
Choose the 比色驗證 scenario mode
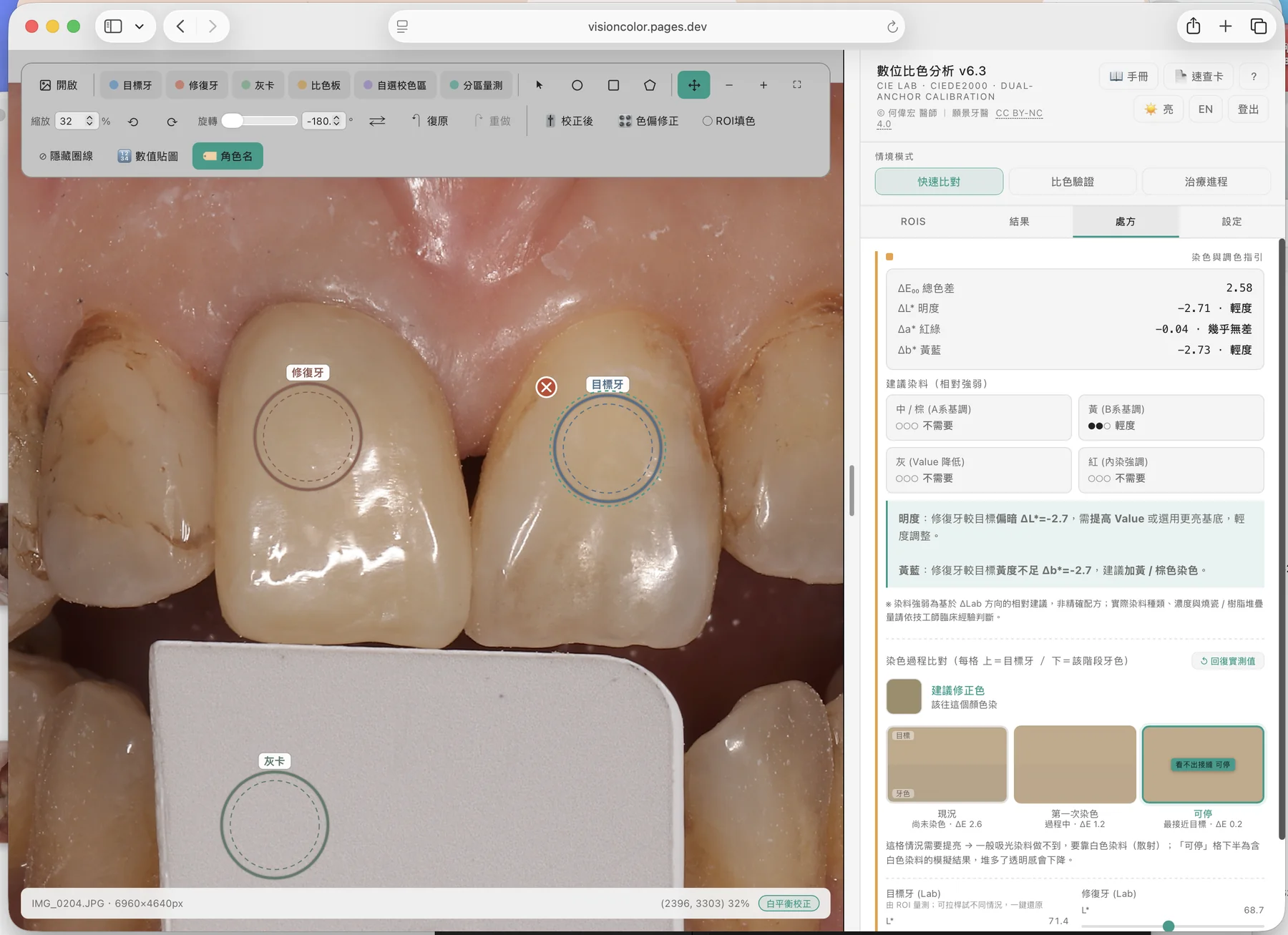[x=1073, y=182]
